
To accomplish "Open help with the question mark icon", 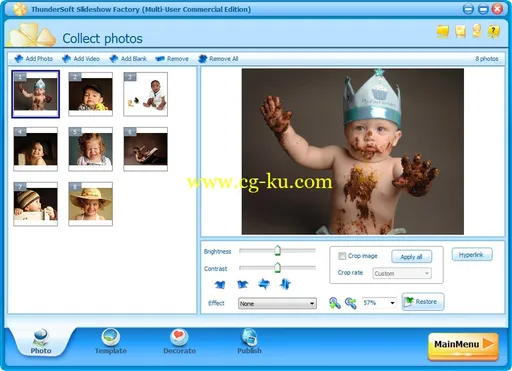I will click(x=493, y=32).
